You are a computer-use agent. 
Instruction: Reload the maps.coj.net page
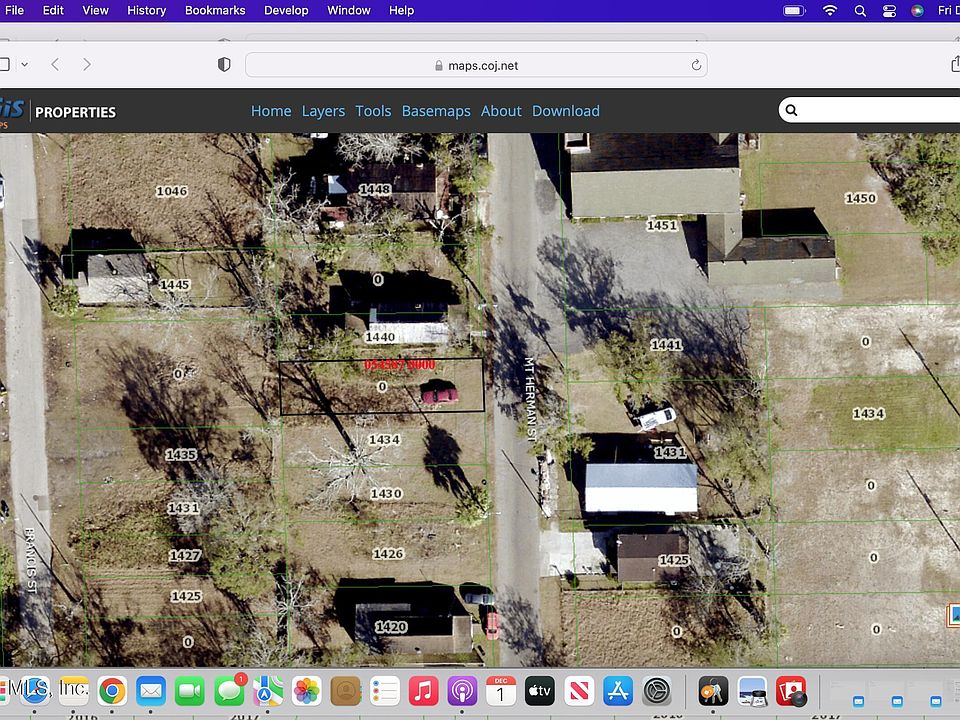(x=696, y=65)
